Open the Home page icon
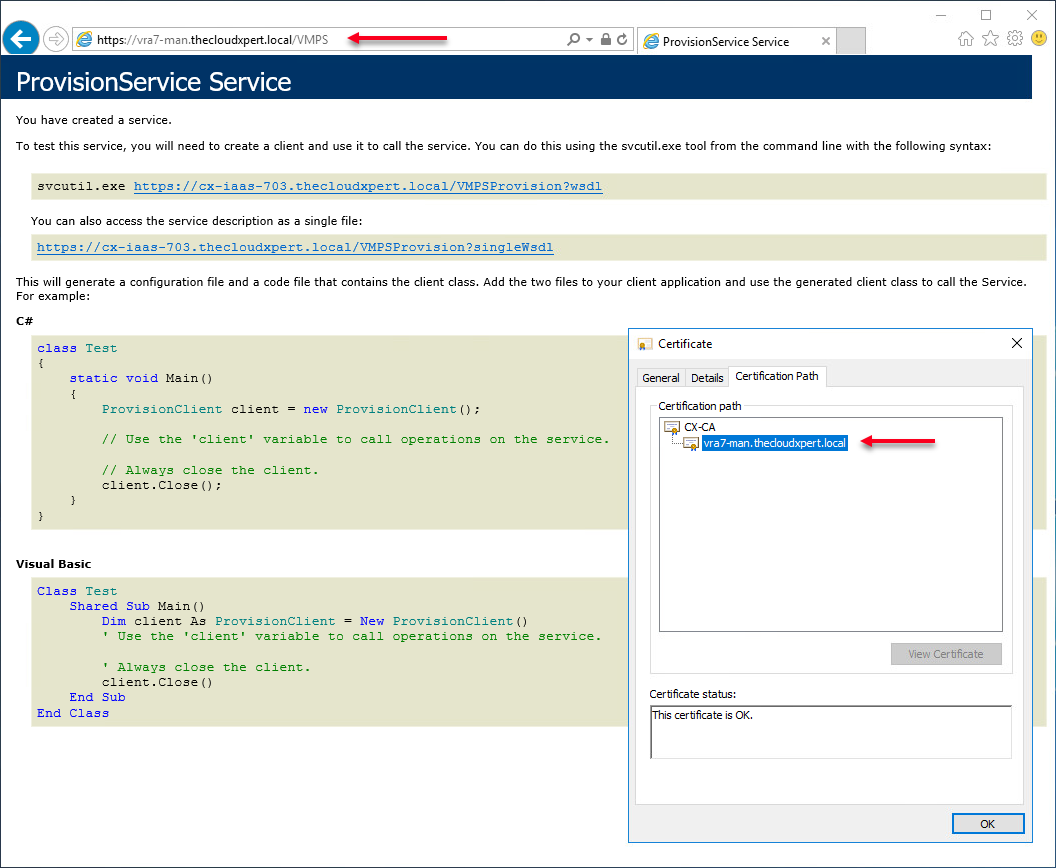1056x868 pixels. click(x=965, y=39)
